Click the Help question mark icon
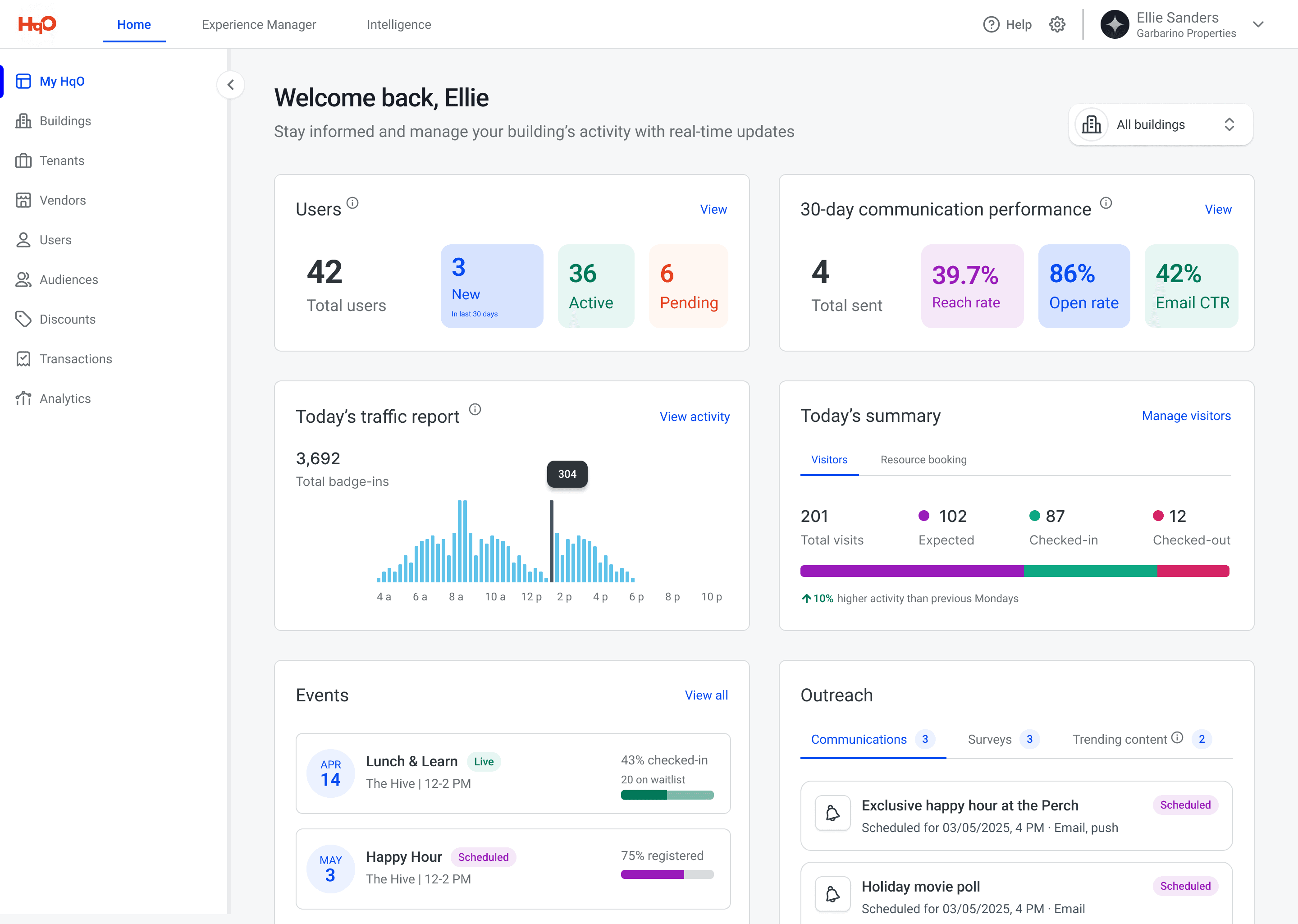The width and height of the screenshot is (1298, 924). tap(991, 24)
